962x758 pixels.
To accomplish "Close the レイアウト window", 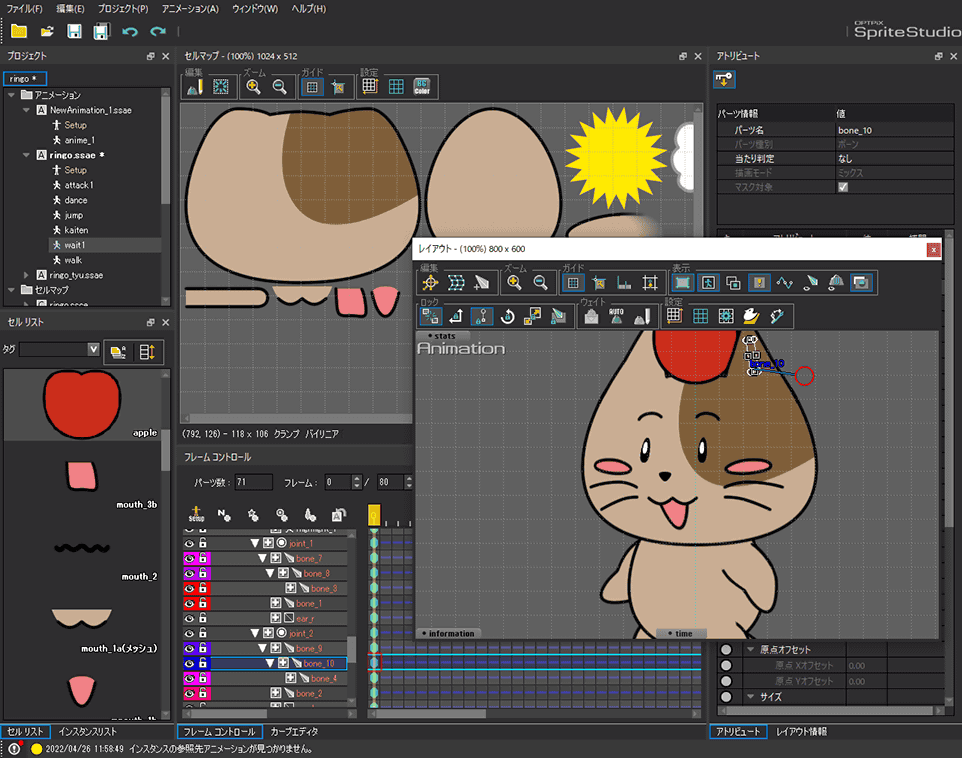I will (933, 249).
